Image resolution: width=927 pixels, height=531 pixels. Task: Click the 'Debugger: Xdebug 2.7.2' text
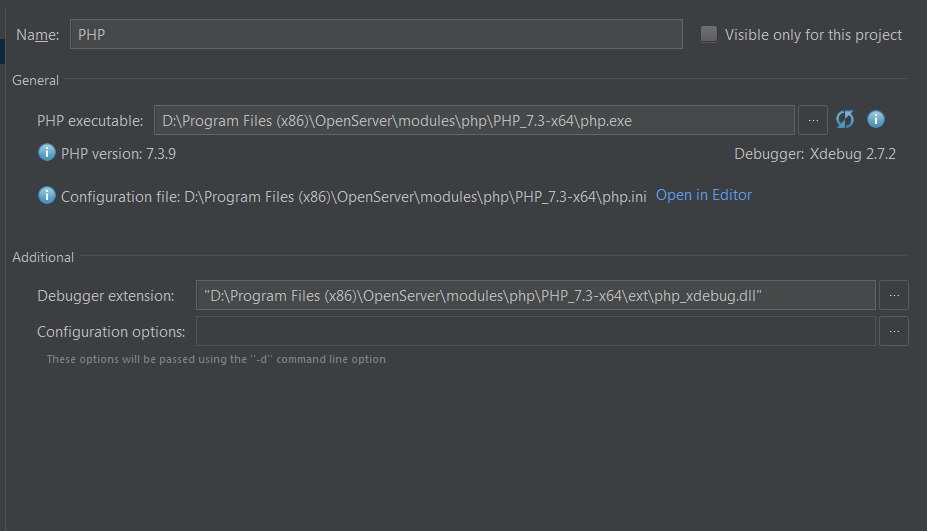[x=815, y=154]
